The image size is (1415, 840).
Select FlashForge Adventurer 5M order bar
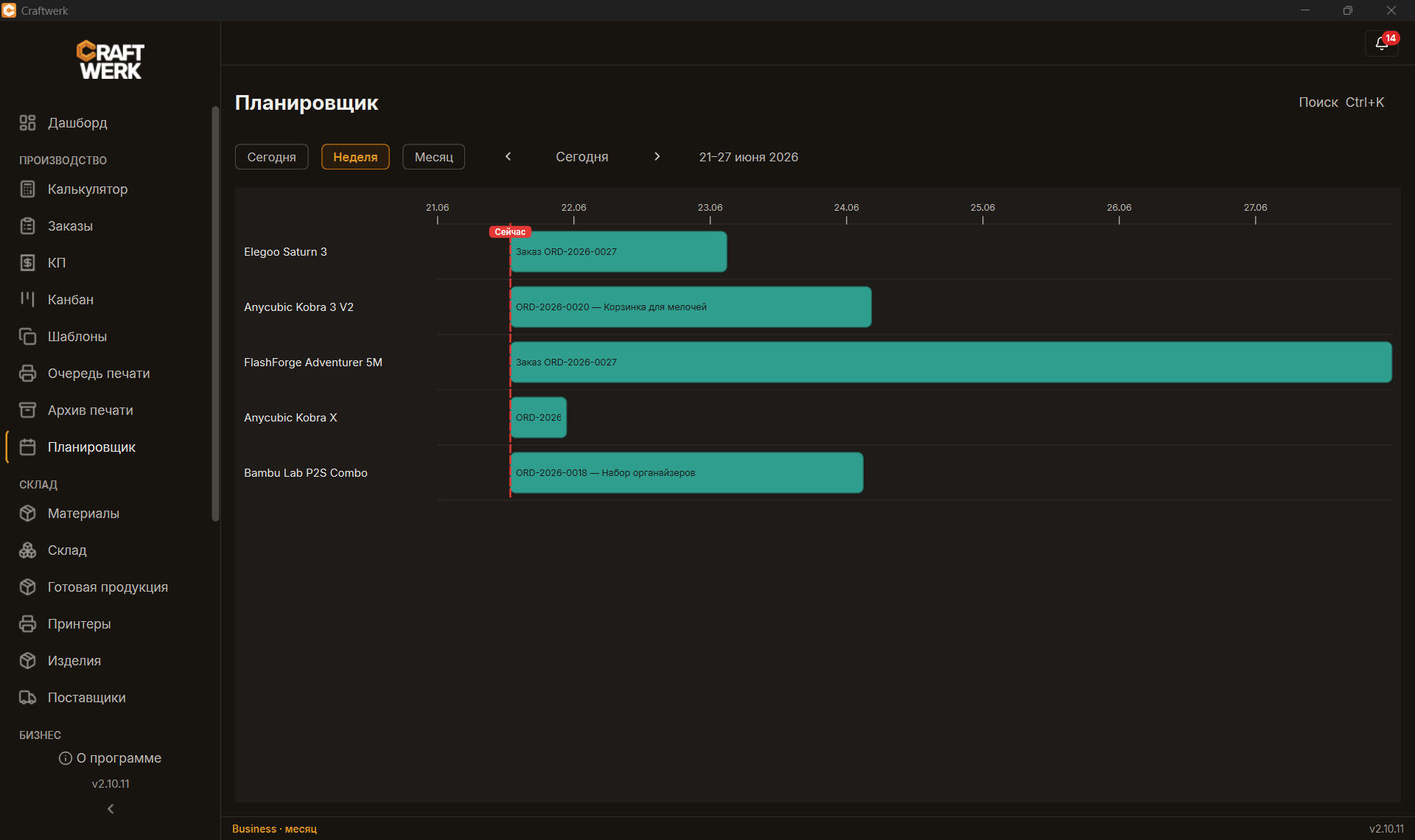pos(951,363)
